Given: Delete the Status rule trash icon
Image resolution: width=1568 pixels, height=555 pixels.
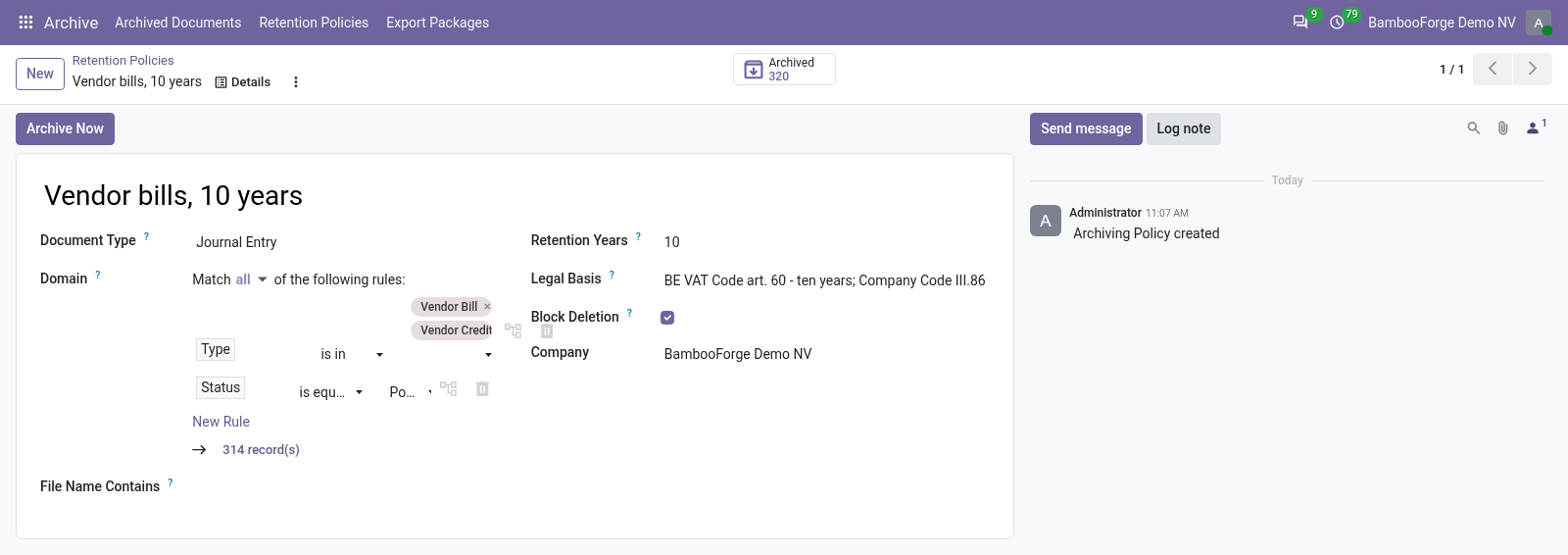Looking at the screenshot, I should tap(482, 388).
